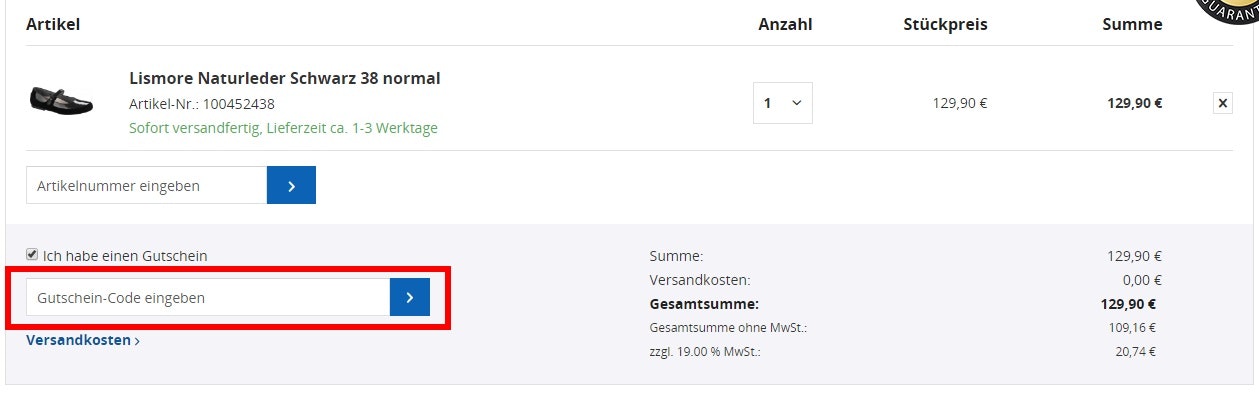Click the Ich habe einen Gutschein label
The image size is (1259, 399).
[125, 256]
